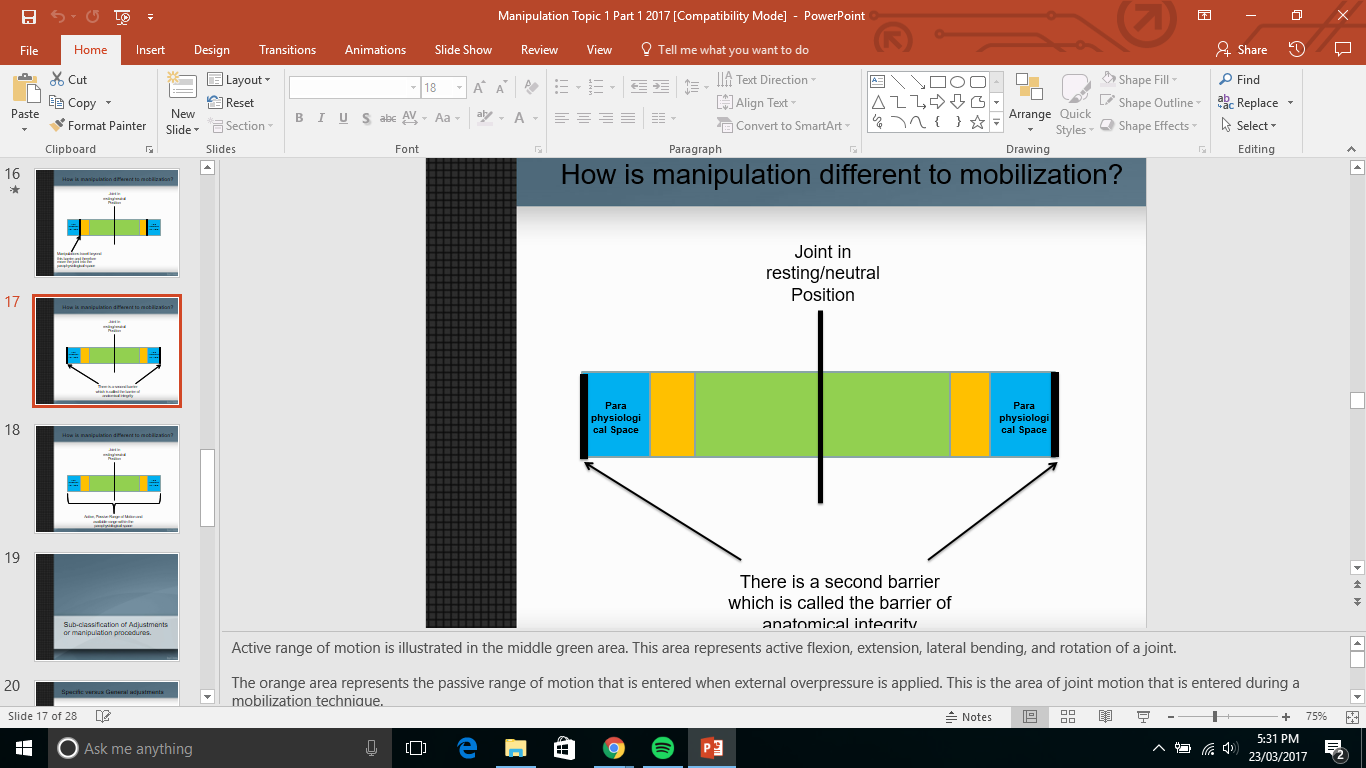Click the Format Painter tool
Screen dimensions: 1366x768
click(98, 126)
